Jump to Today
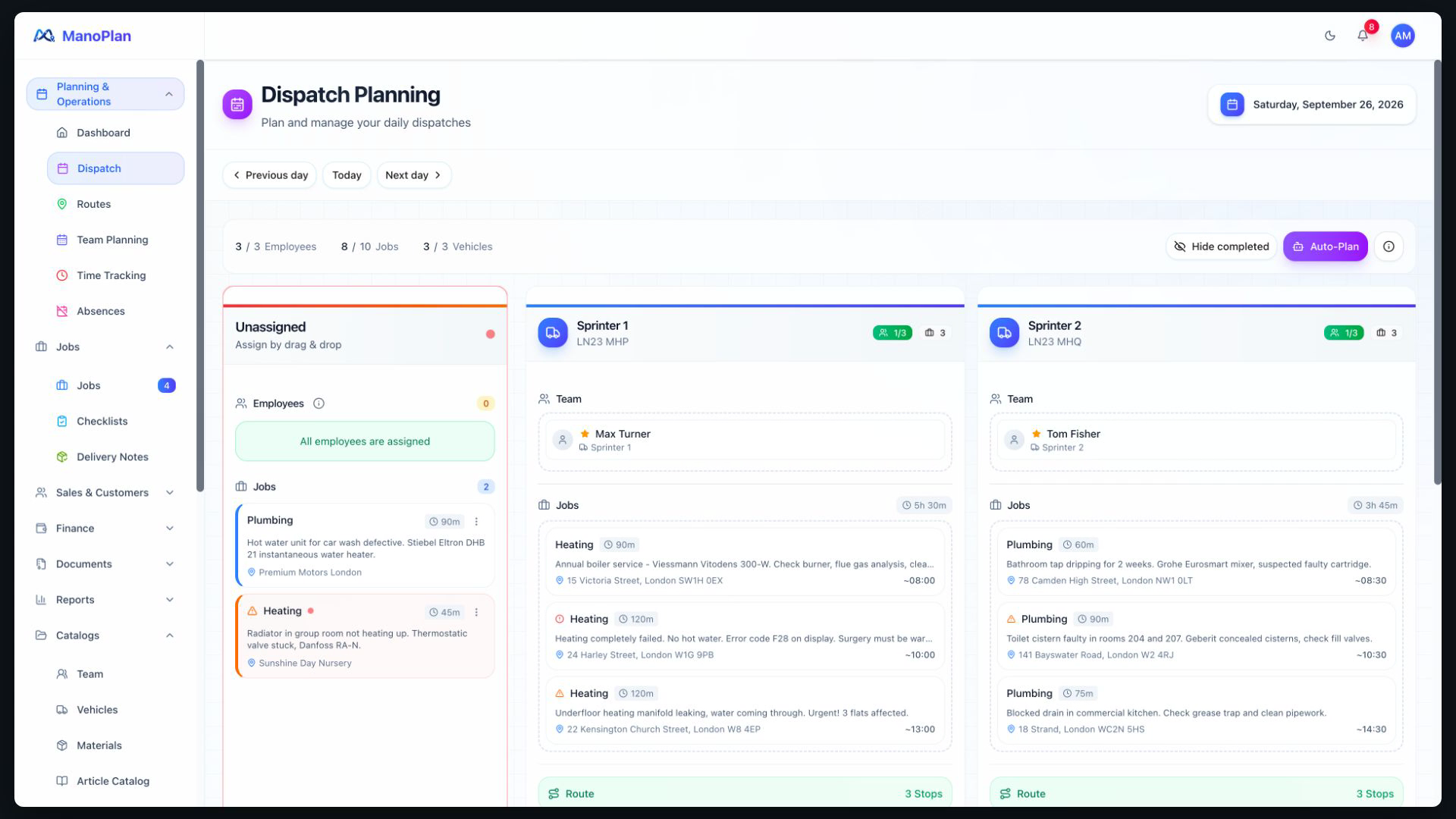Viewport: 1456px width, 819px height. pos(347,175)
